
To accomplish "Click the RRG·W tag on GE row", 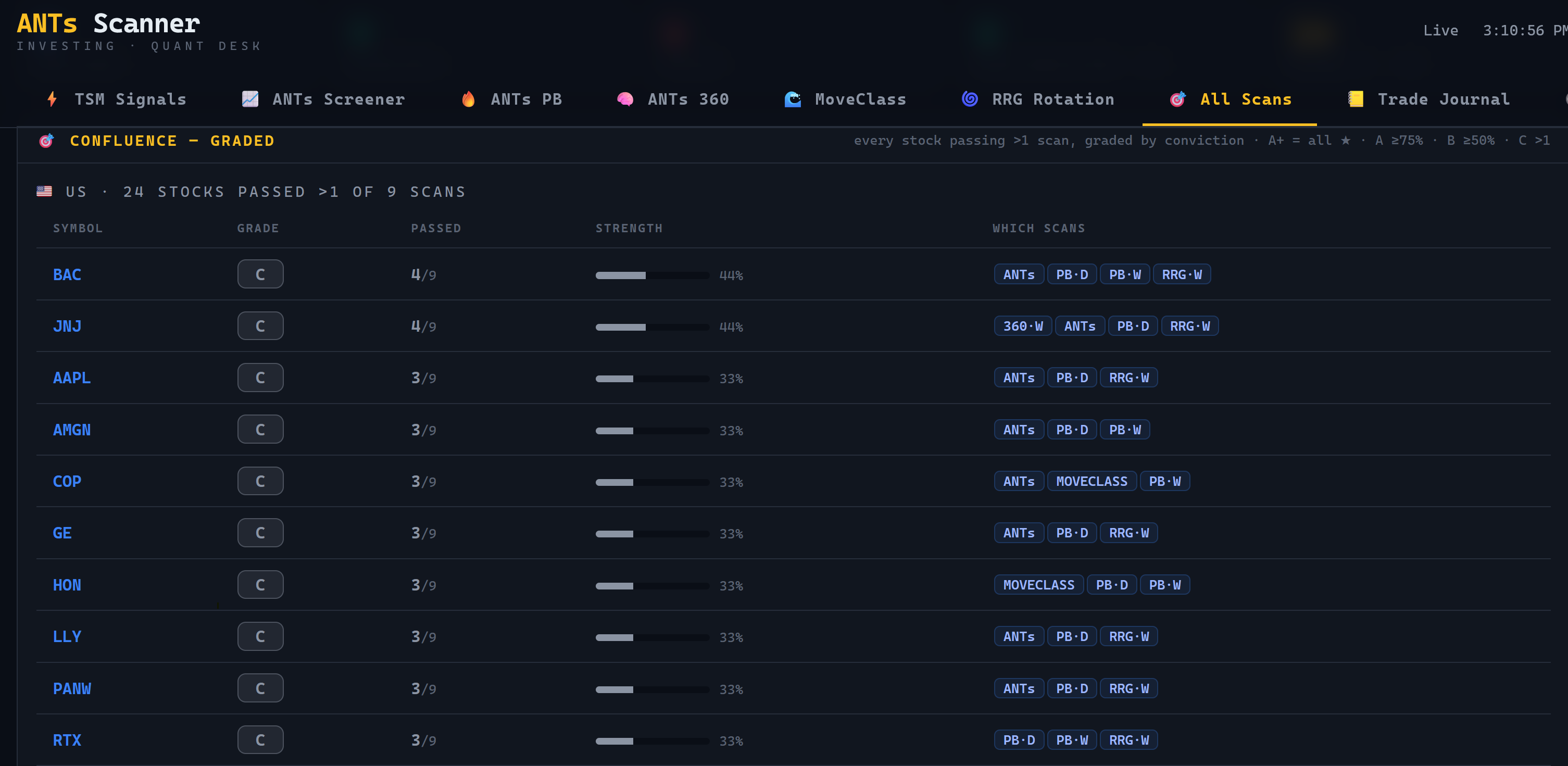I will pos(1128,533).
